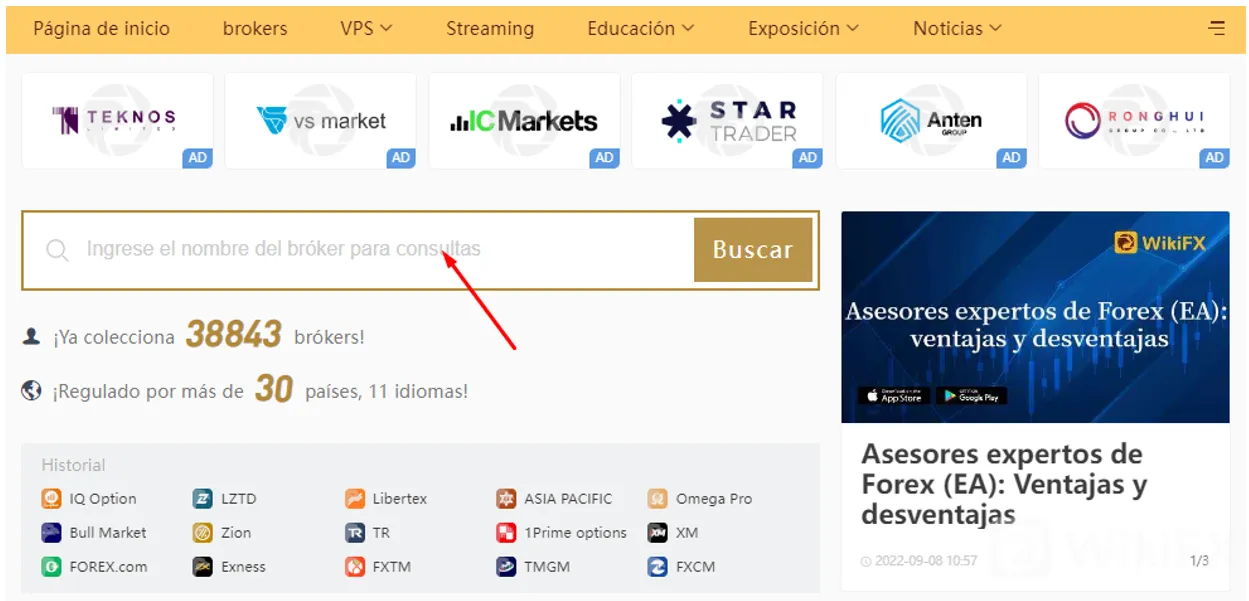This screenshot has width=1249, height=601.
Task: Open the Zion broker icon
Action: click(203, 532)
